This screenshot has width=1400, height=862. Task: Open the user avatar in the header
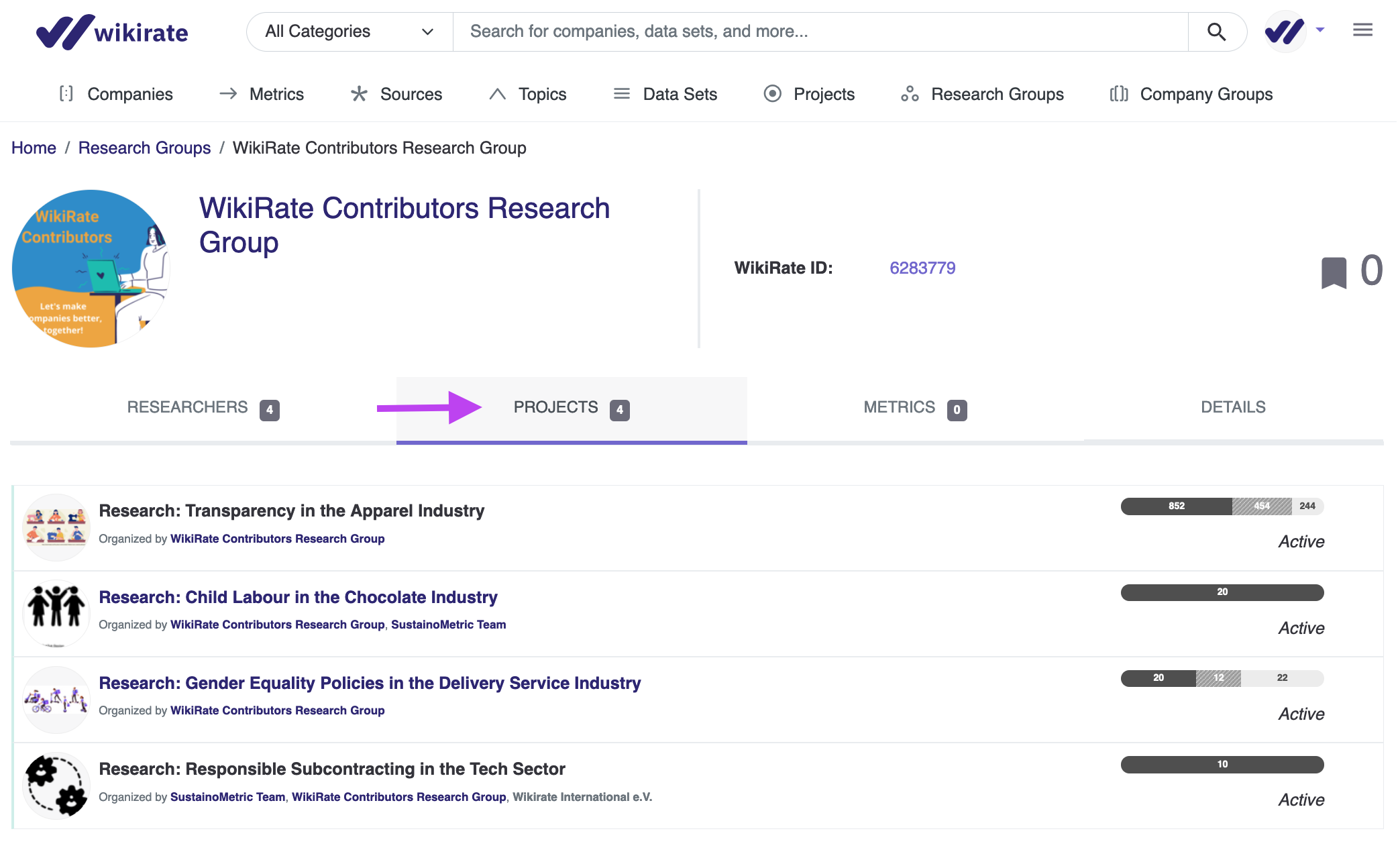(1284, 31)
